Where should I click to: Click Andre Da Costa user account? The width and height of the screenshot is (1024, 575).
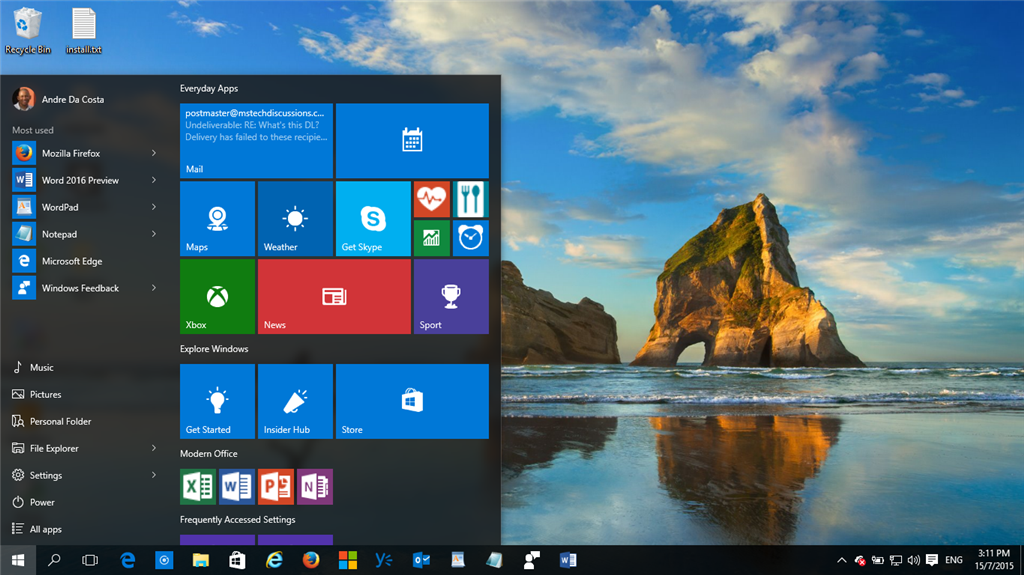(60, 99)
